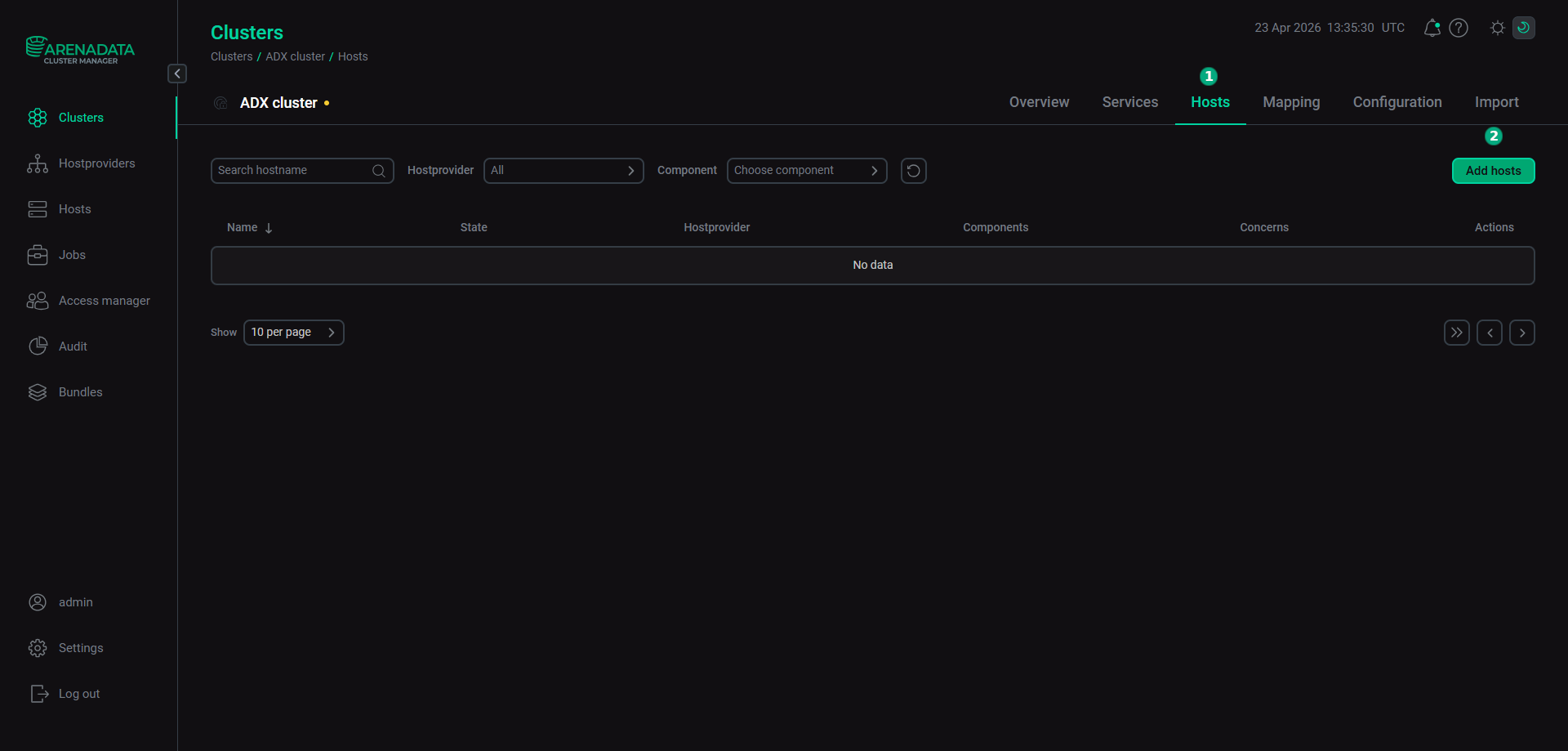Reset filters with the refresh icon

[914, 171]
